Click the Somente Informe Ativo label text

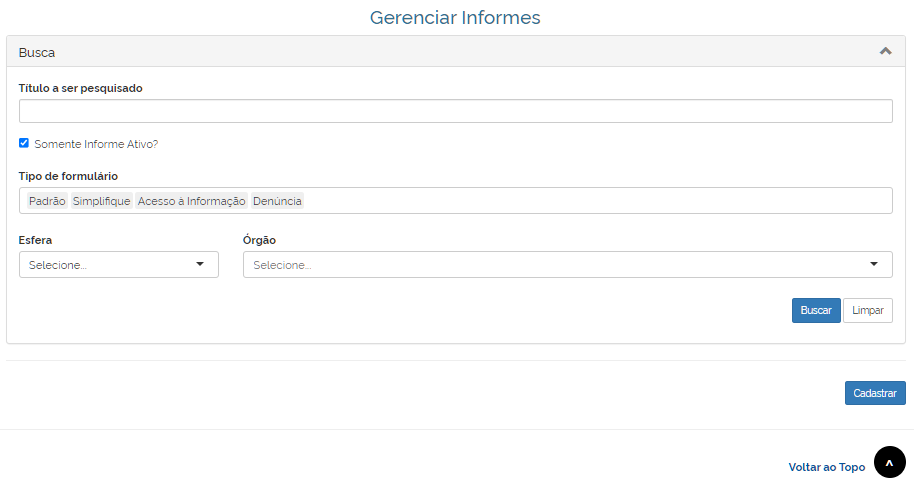pos(96,144)
